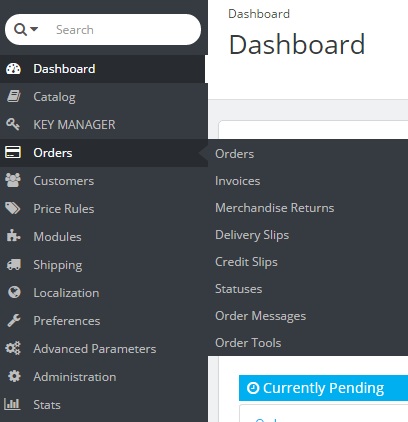Open Invoices in the Orders submenu

pyautogui.click(x=238, y=181)
